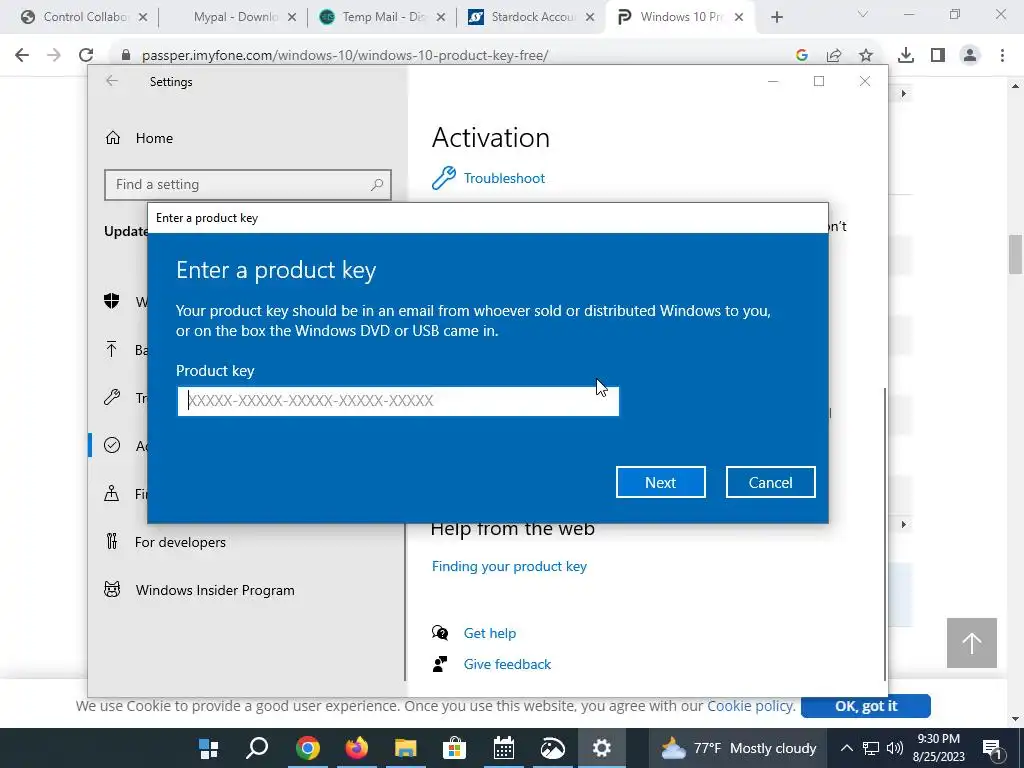Open Backup arrow icon in sidebar

coord(112,349)
